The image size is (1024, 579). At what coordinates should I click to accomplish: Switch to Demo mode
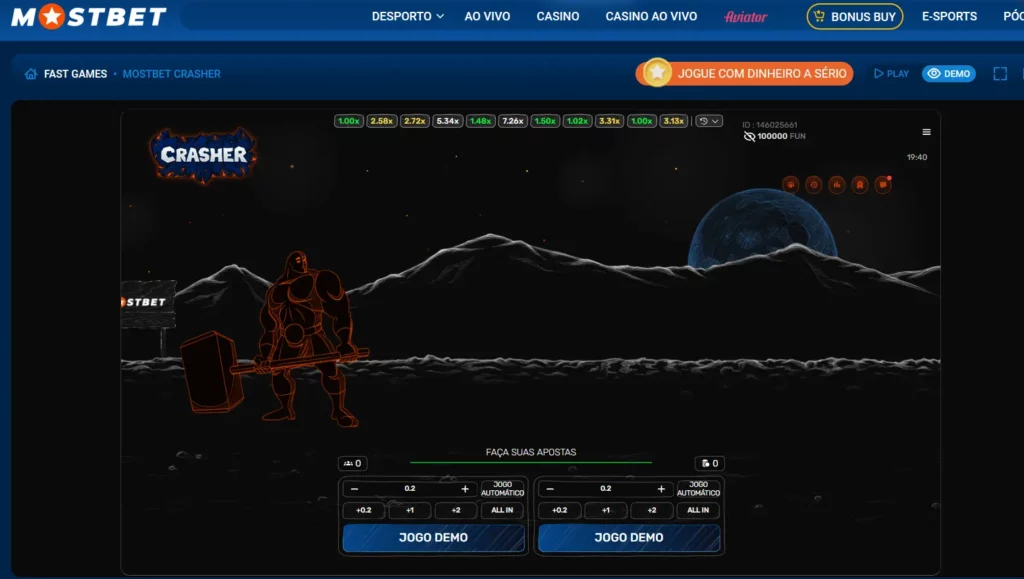pyautogui.click(x=948, y=74)
